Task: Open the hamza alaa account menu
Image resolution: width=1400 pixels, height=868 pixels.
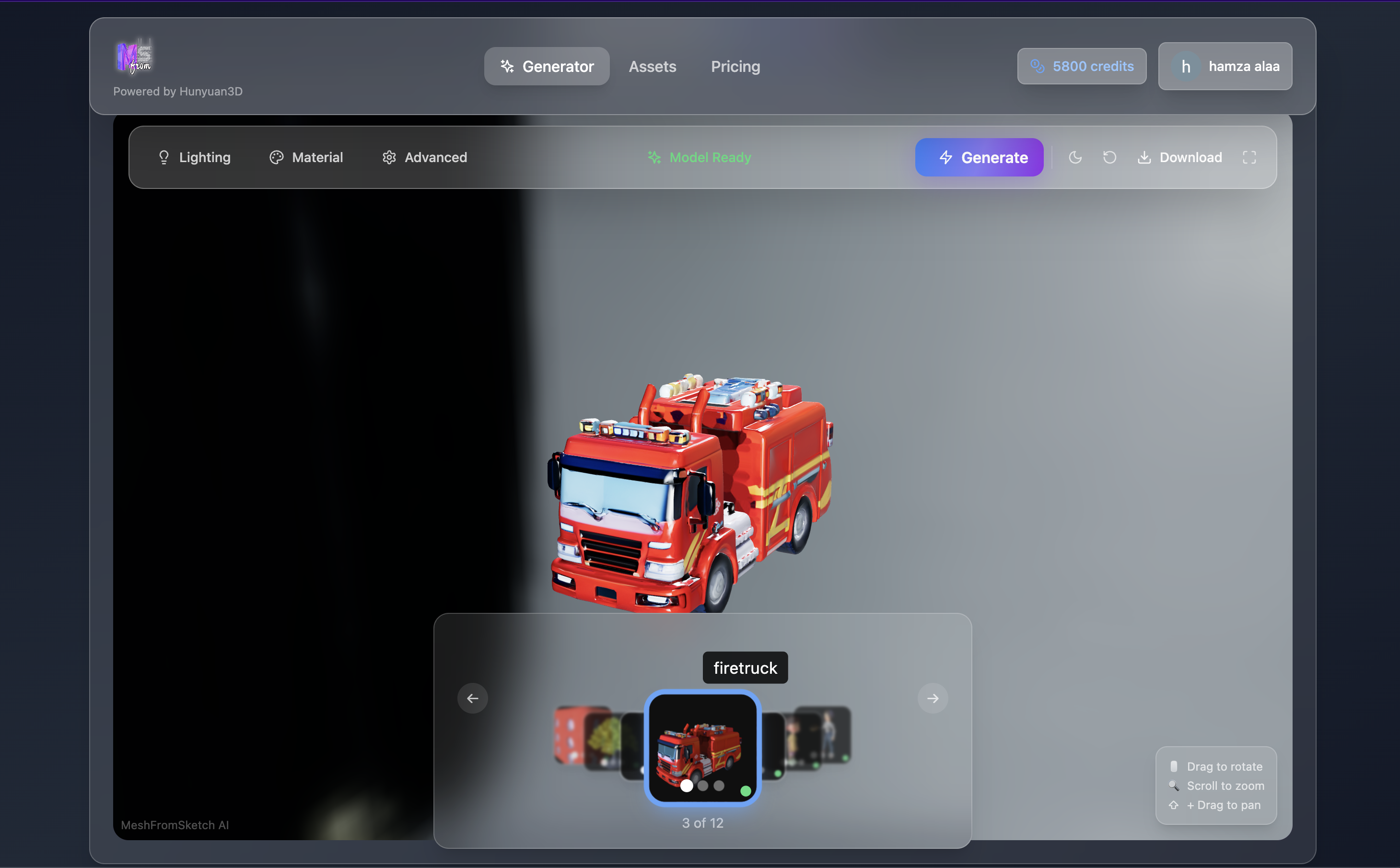Action: coord(1225,66)
